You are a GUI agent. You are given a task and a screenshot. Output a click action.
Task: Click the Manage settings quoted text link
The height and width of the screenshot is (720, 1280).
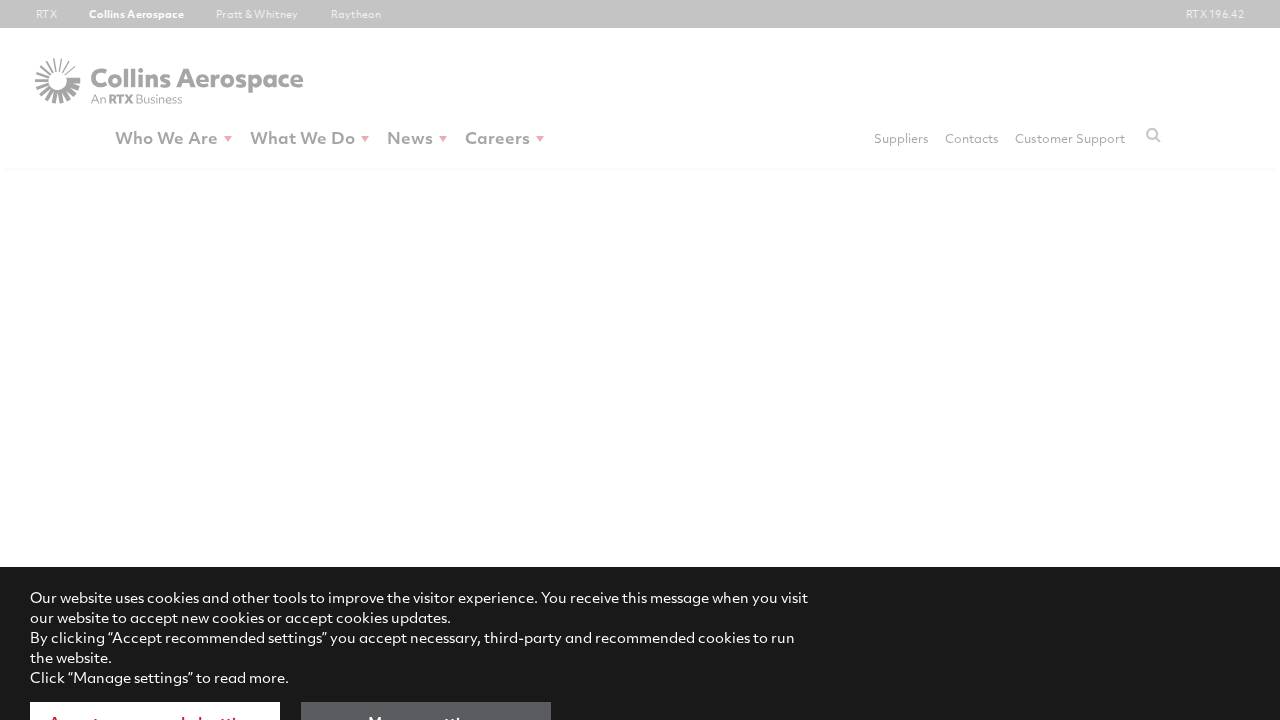131,677
